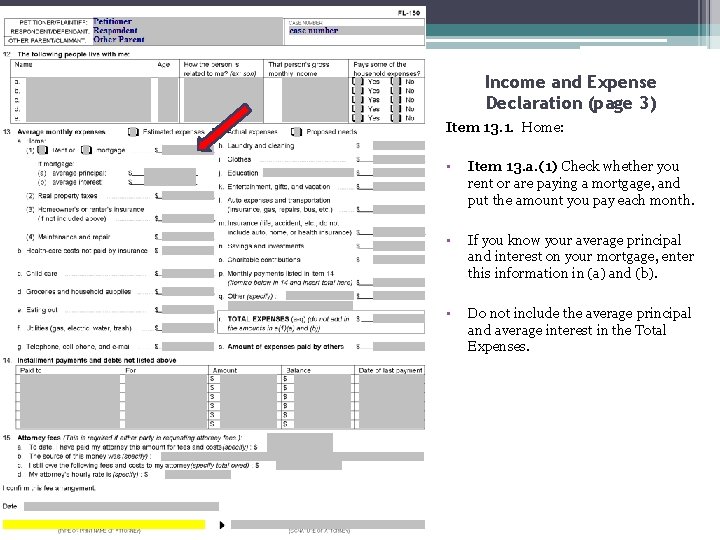Click the Groceries and household supplies field

pyautogui.click(x=188, y=291)
